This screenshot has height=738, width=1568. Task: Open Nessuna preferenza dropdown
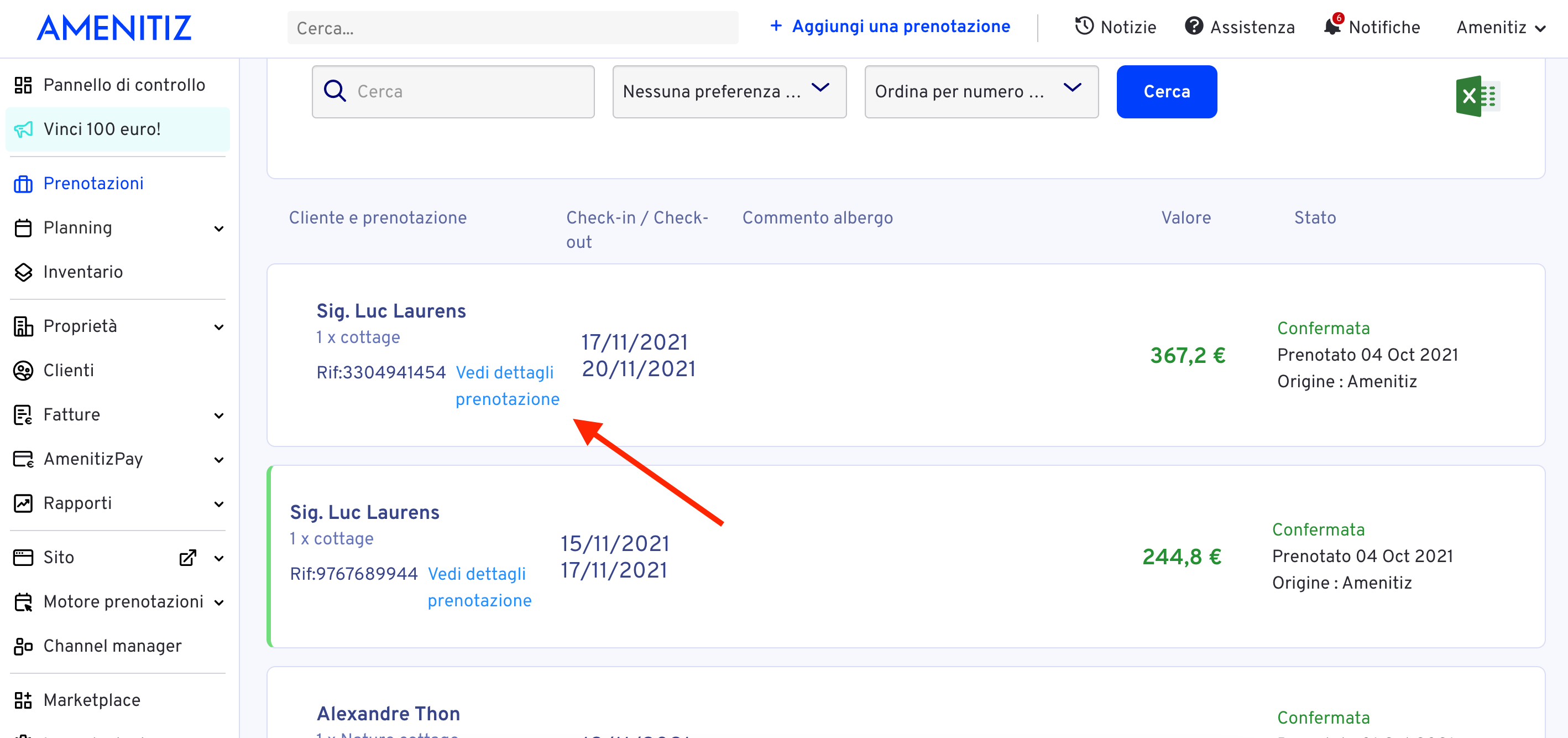(729, 92)
